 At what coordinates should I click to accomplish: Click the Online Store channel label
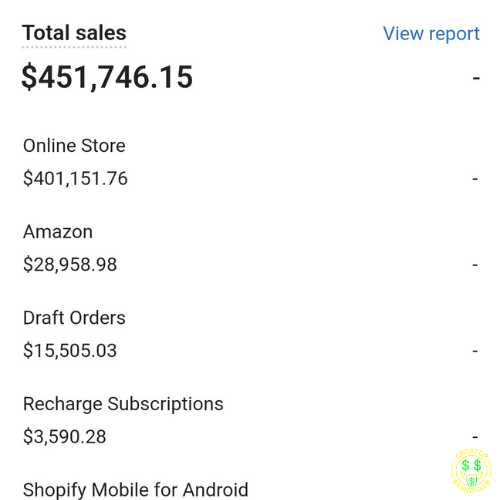(x=74, y=146)
